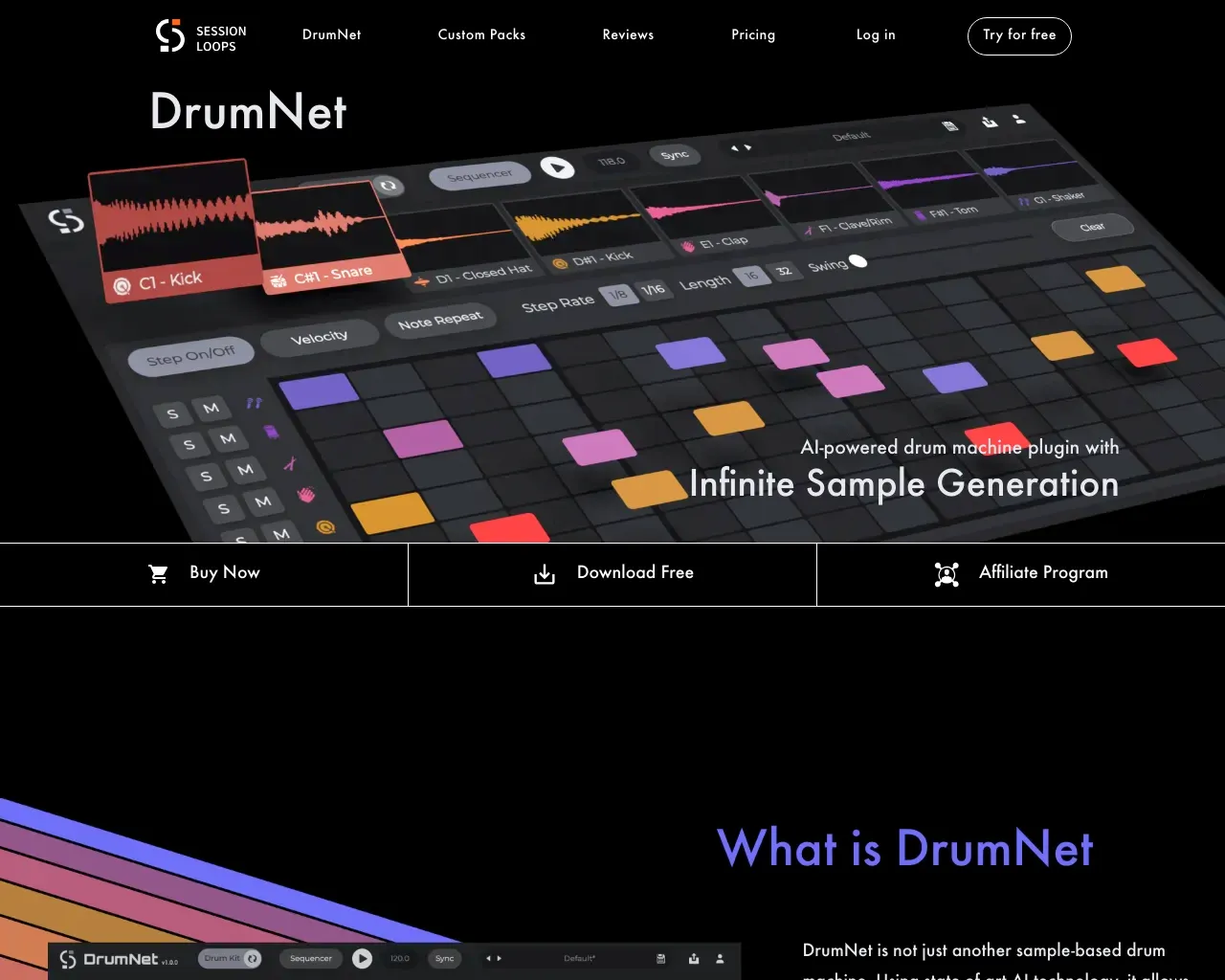Click the user account icon in the hero plugin image

pos(1019,119)
